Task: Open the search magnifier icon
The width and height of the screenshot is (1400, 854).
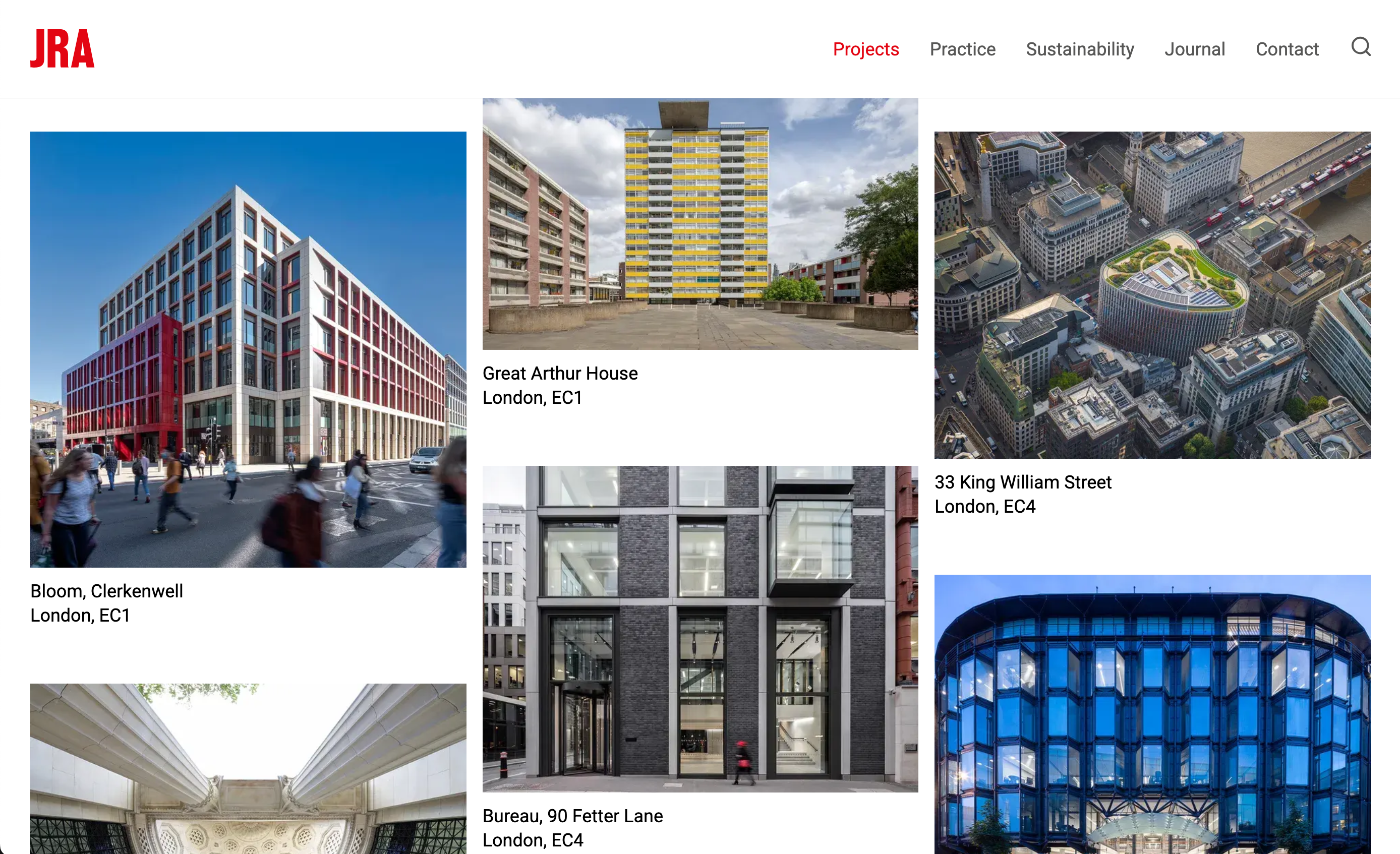Action: click(x=1360, y=47)
